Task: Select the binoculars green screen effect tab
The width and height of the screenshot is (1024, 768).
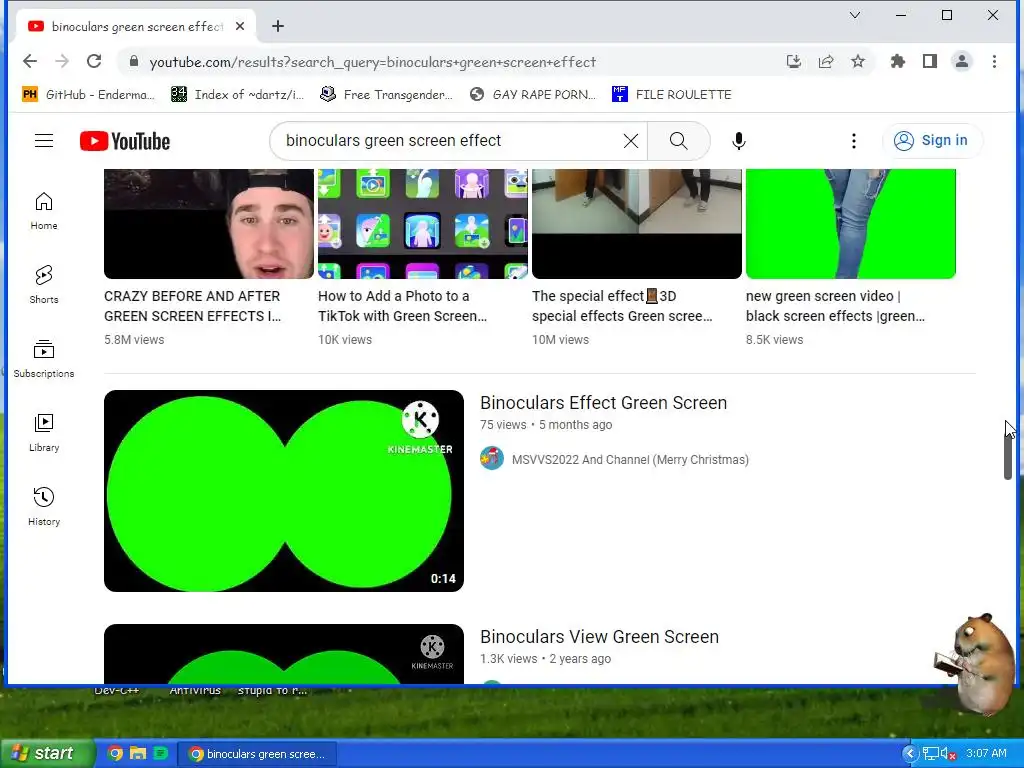Action: point(136,26)
